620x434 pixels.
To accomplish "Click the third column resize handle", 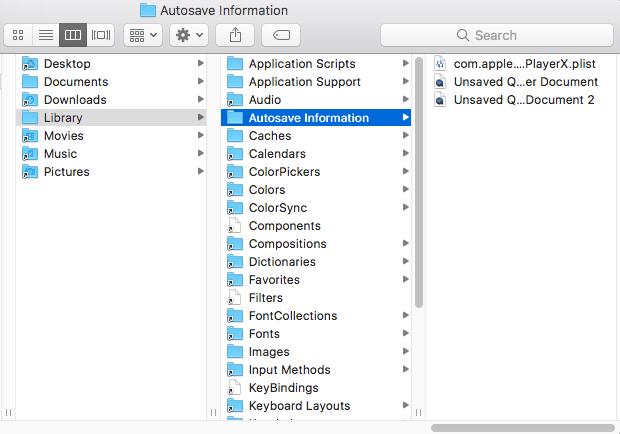I will pos(418,413).
